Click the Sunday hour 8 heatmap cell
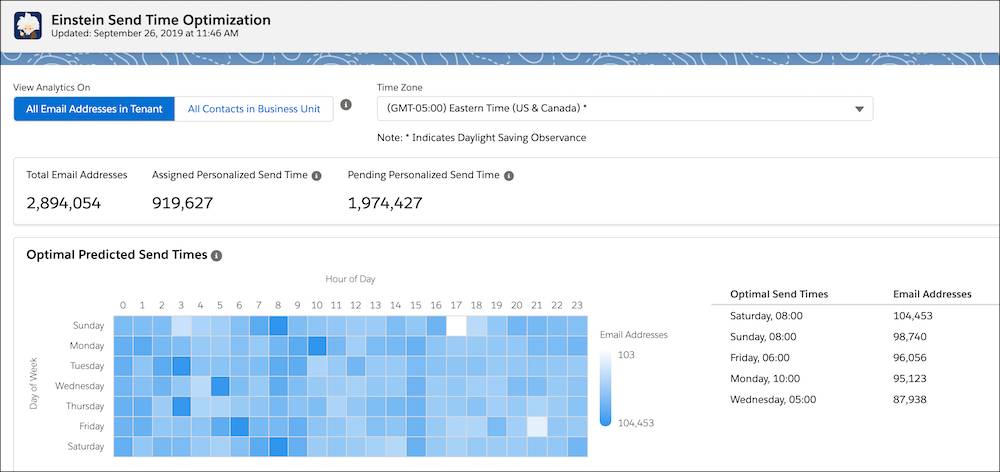The height and width of the screenshot is (472, 1000). point(278,326)
